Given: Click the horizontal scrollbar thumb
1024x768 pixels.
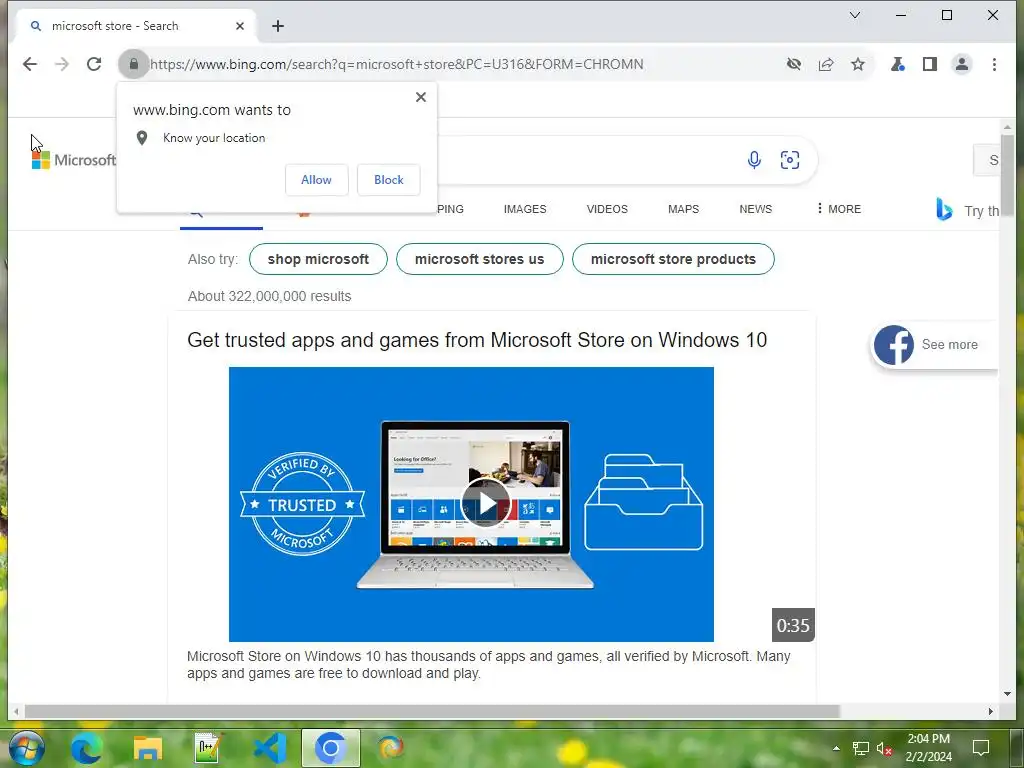Looking at the screenshot, I should click(x=432, y=711).
